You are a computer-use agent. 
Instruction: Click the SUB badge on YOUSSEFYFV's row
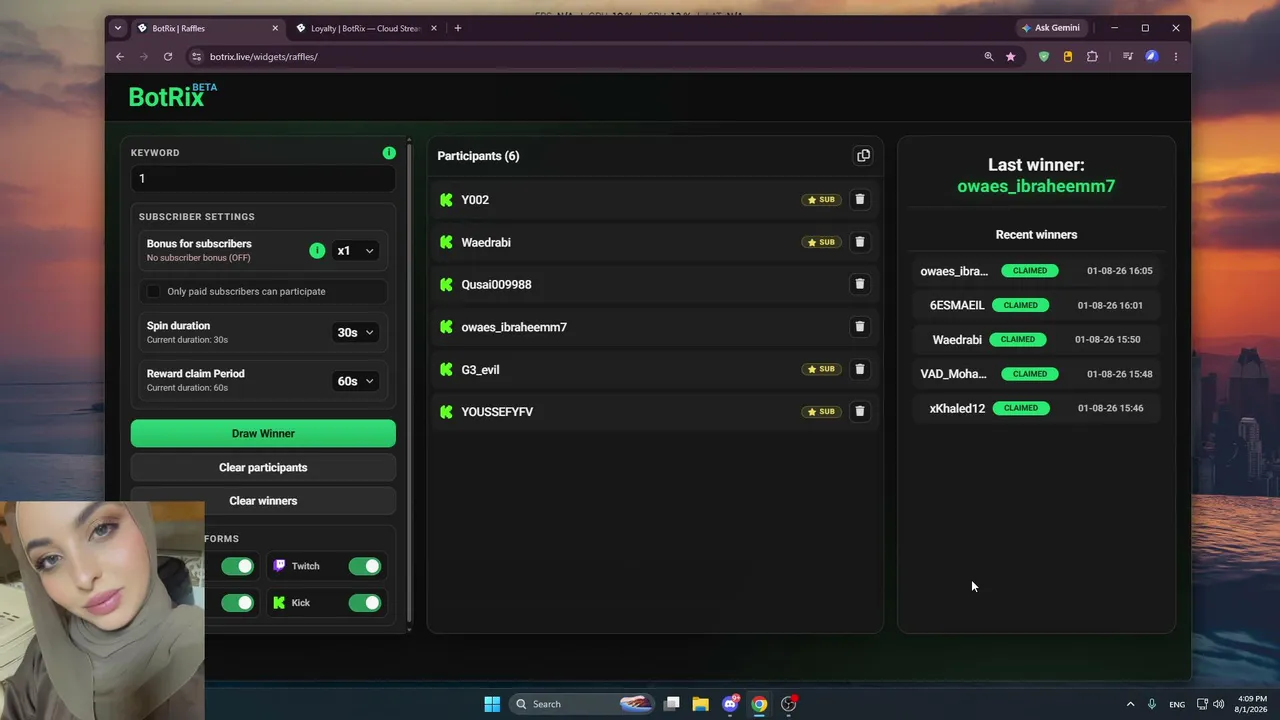point(821,411)
